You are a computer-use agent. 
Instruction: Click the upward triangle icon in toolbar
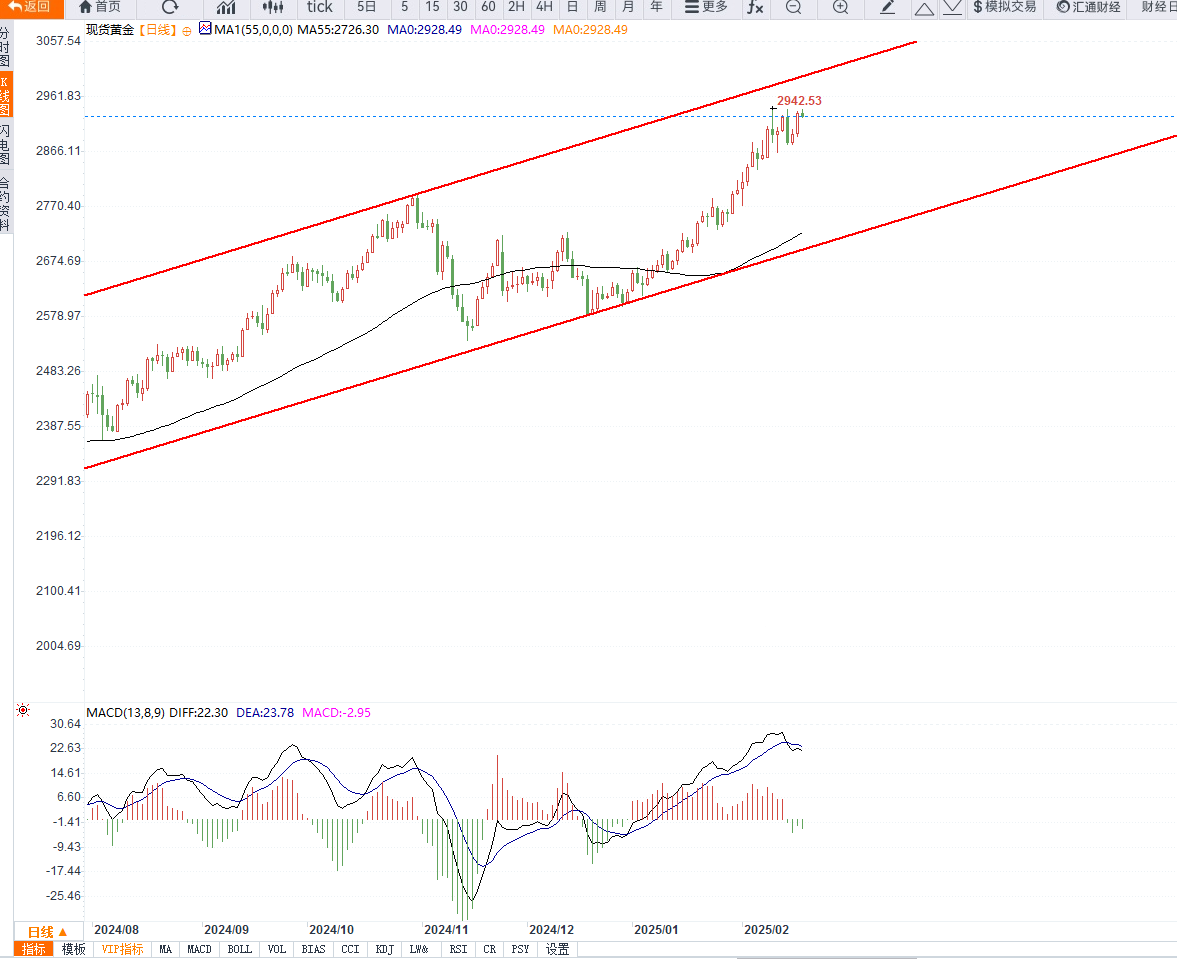pos(924,8)
